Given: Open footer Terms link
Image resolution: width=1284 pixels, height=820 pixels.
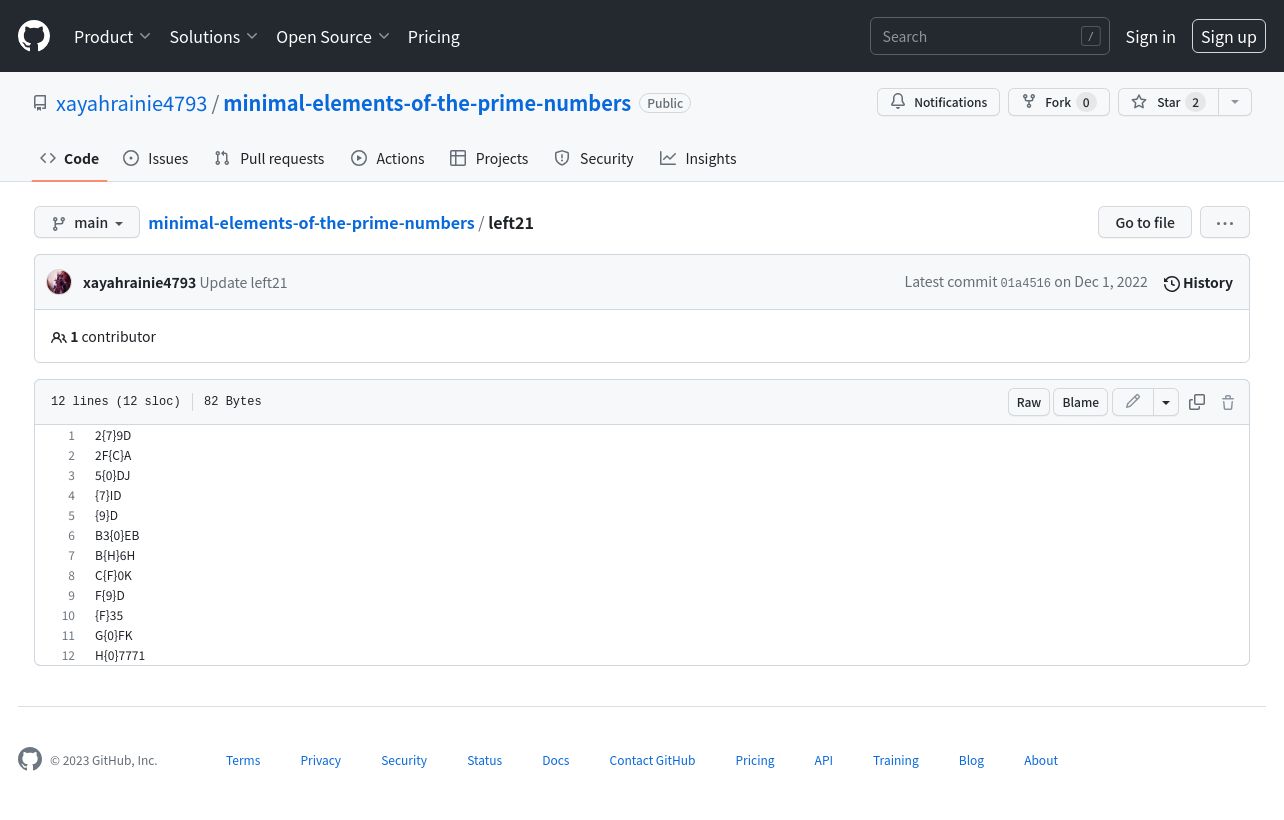Looking at the screenshot, I should click(x=243, y=760).
